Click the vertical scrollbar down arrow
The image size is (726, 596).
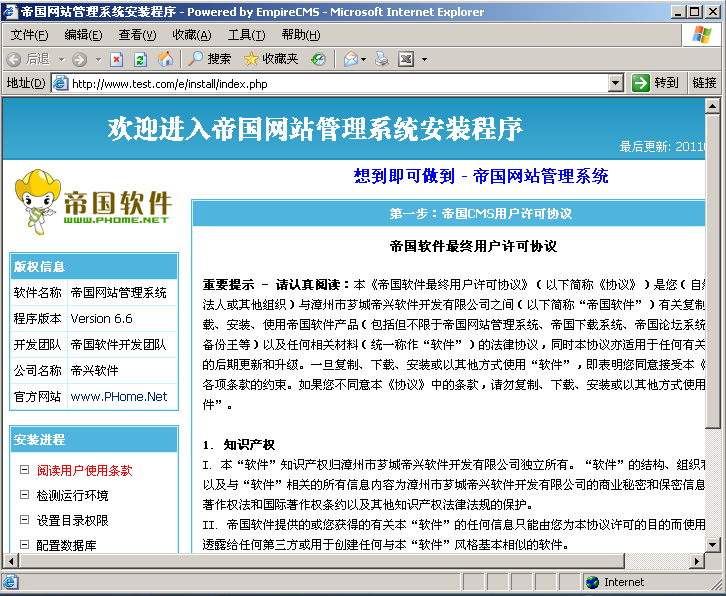point(712,545)
